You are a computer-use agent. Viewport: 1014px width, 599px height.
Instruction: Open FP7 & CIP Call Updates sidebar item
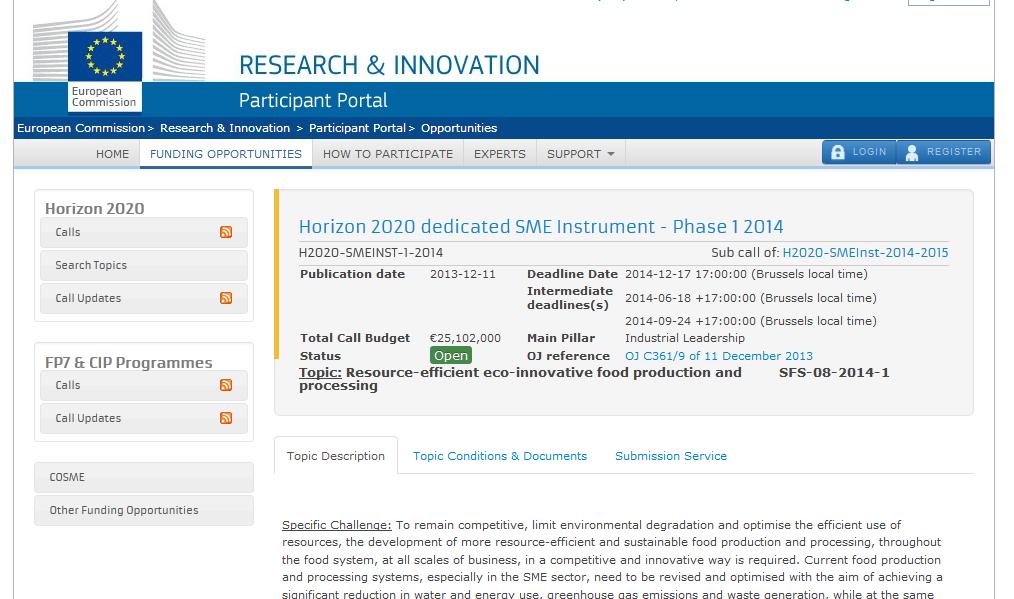144,419
